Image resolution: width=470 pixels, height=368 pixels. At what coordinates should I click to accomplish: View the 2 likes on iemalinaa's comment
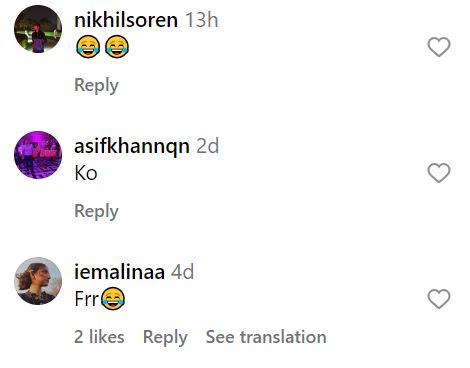[99, 337]
